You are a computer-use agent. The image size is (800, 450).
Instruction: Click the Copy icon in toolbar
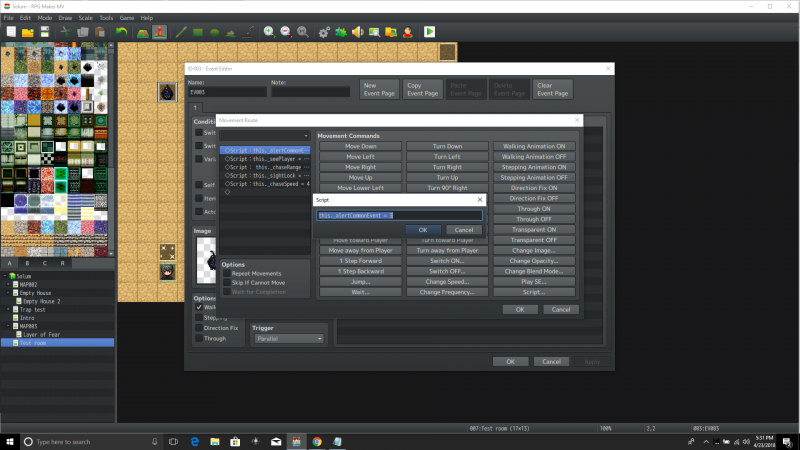pos(83,32)
